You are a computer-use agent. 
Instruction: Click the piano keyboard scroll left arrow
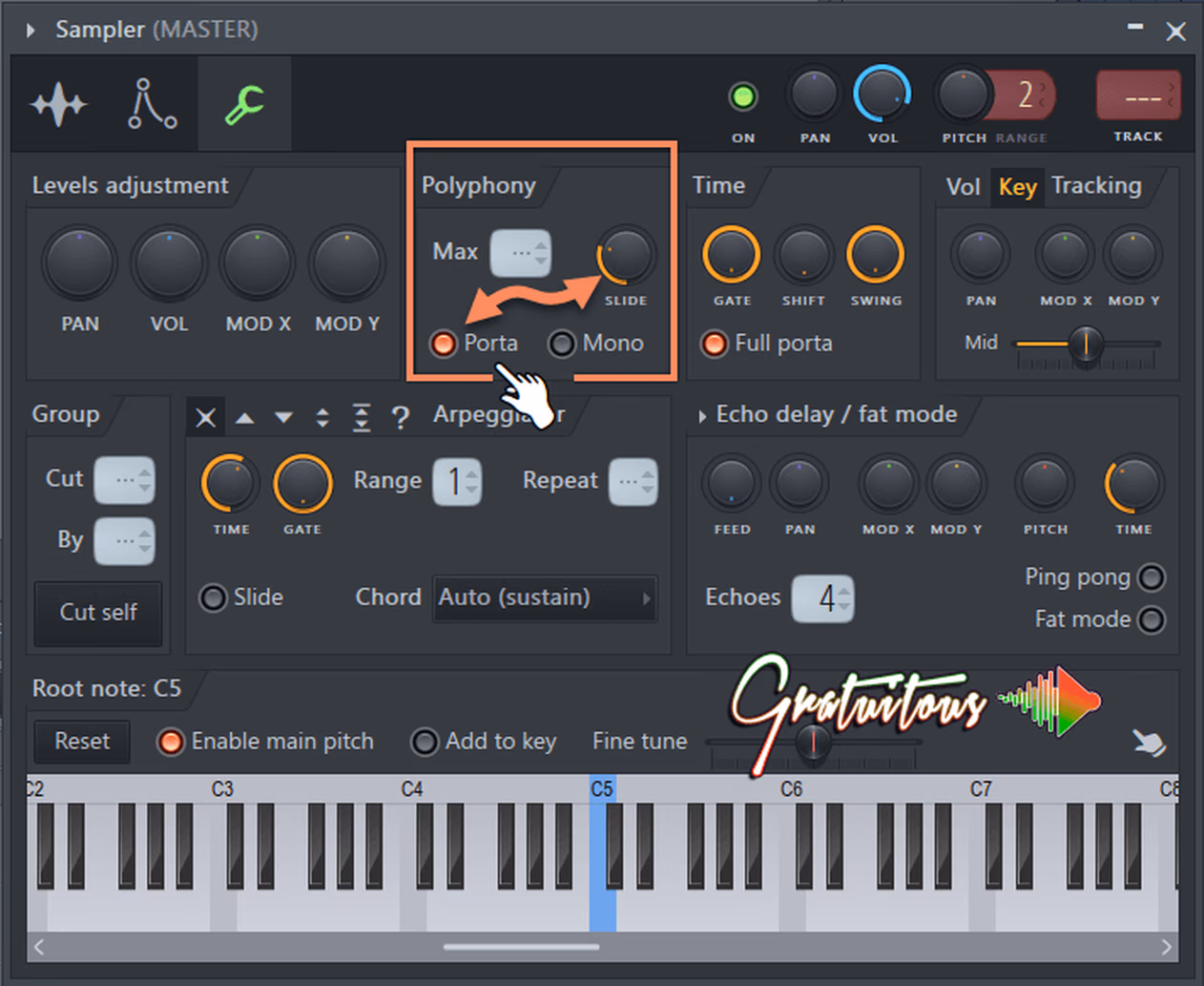click(x=39, y=947)
